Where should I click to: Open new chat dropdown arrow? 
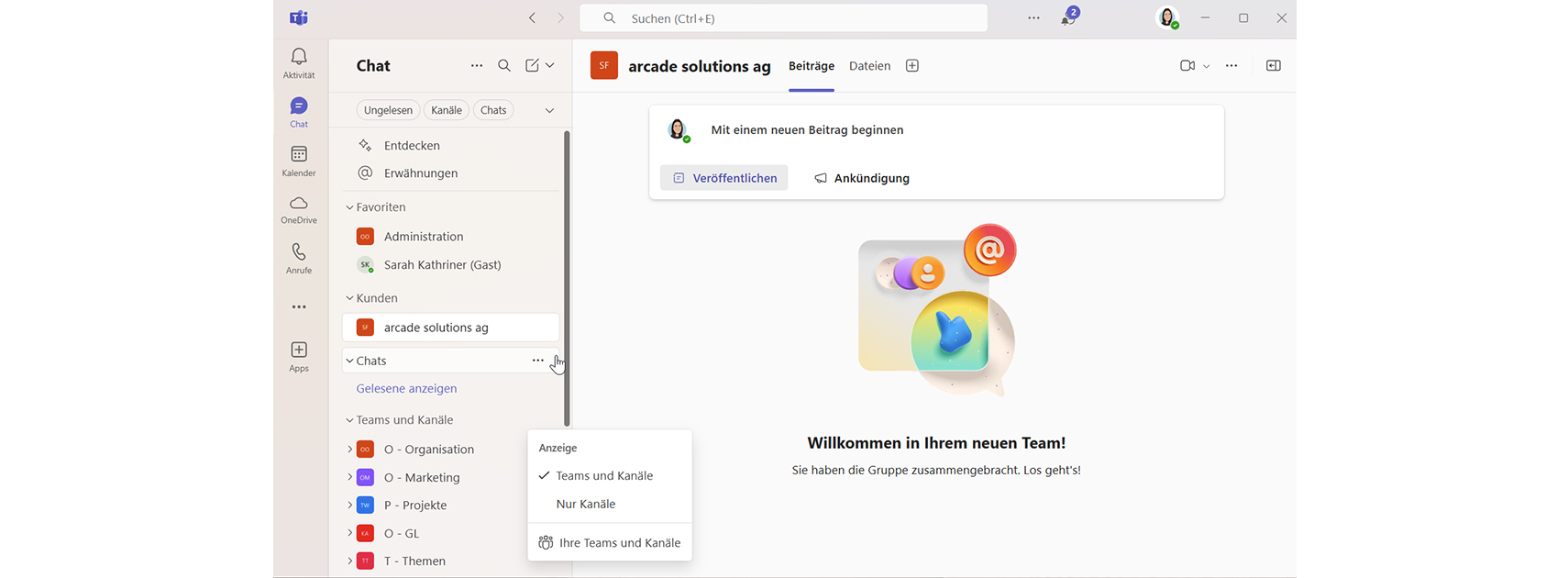pyautogui.click(x=550, y=66)
